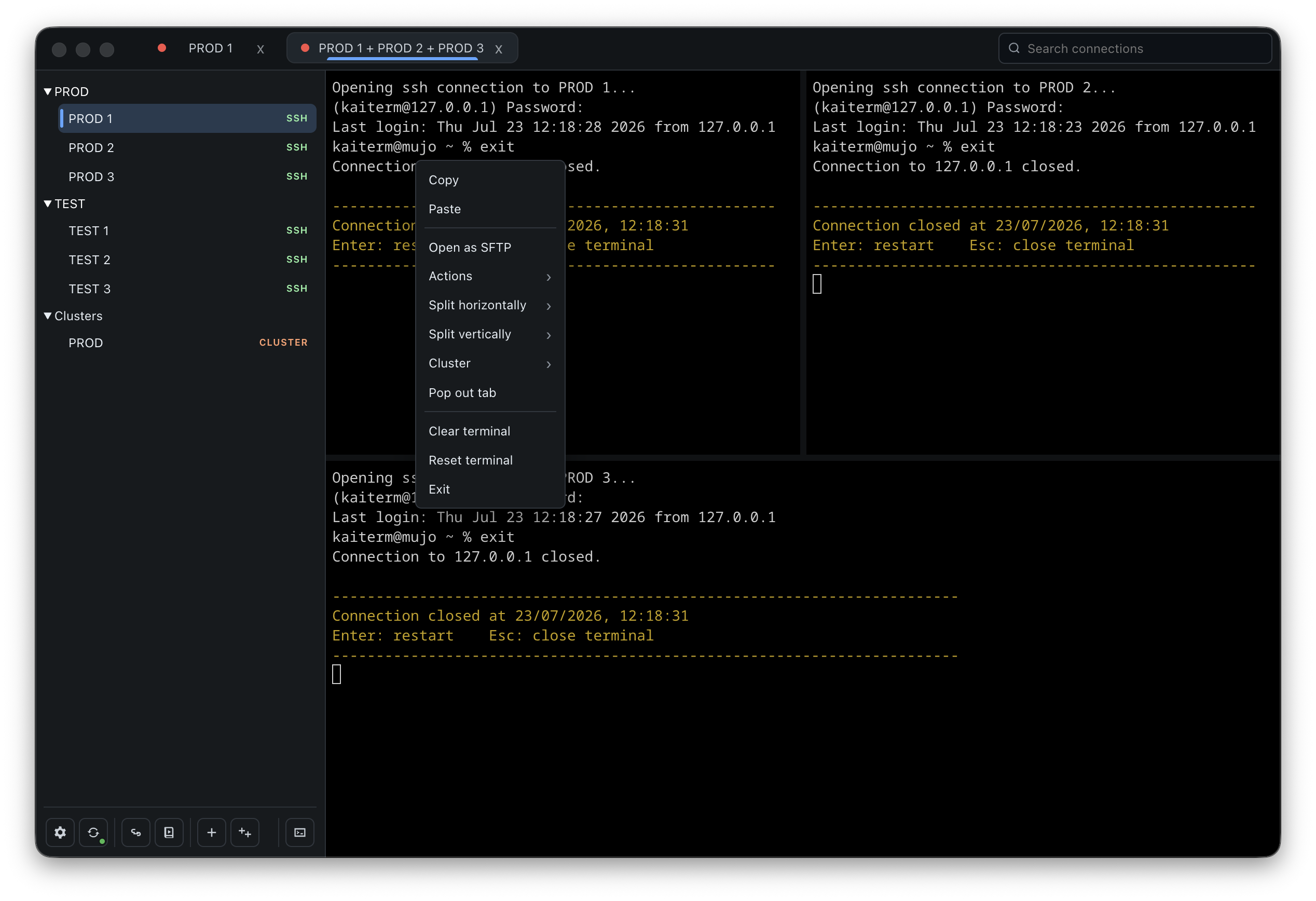Select PROD 1 connection in sidebar

pos(187,118)
